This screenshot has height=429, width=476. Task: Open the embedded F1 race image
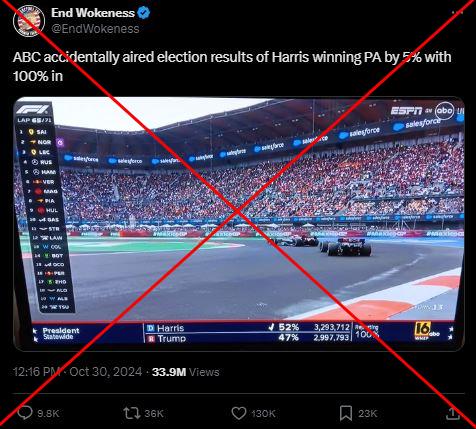coord(239,224)
